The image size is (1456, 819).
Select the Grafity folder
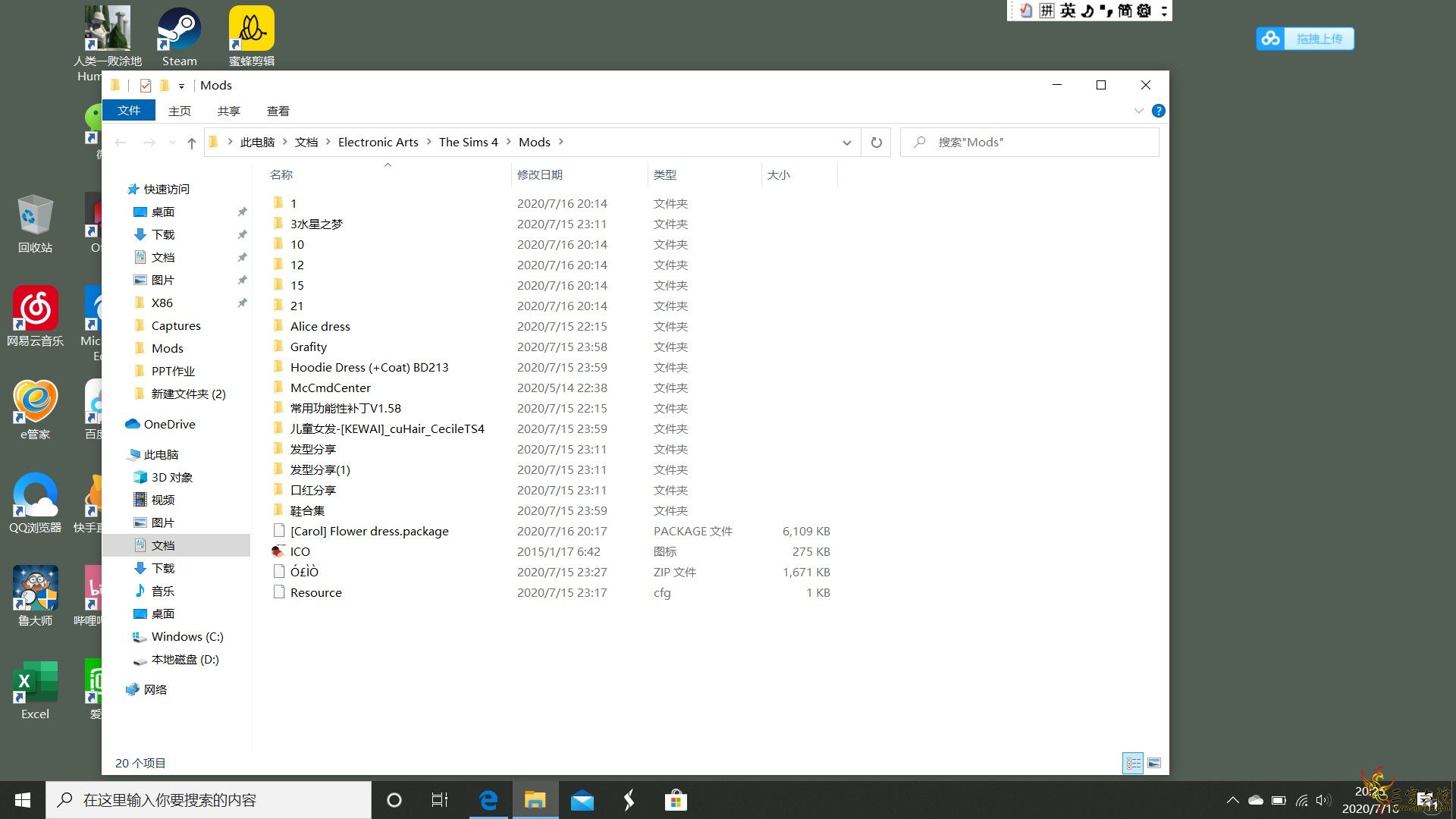pyautogui.click(x=308, y=347)
